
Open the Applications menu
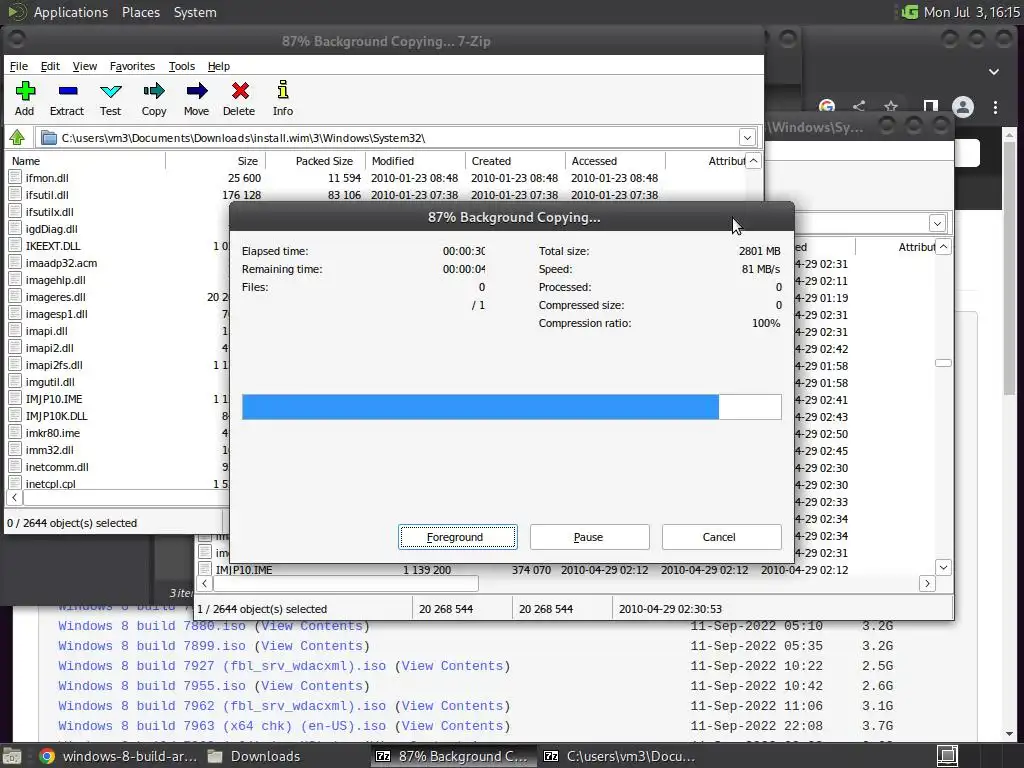pos(71,12)
